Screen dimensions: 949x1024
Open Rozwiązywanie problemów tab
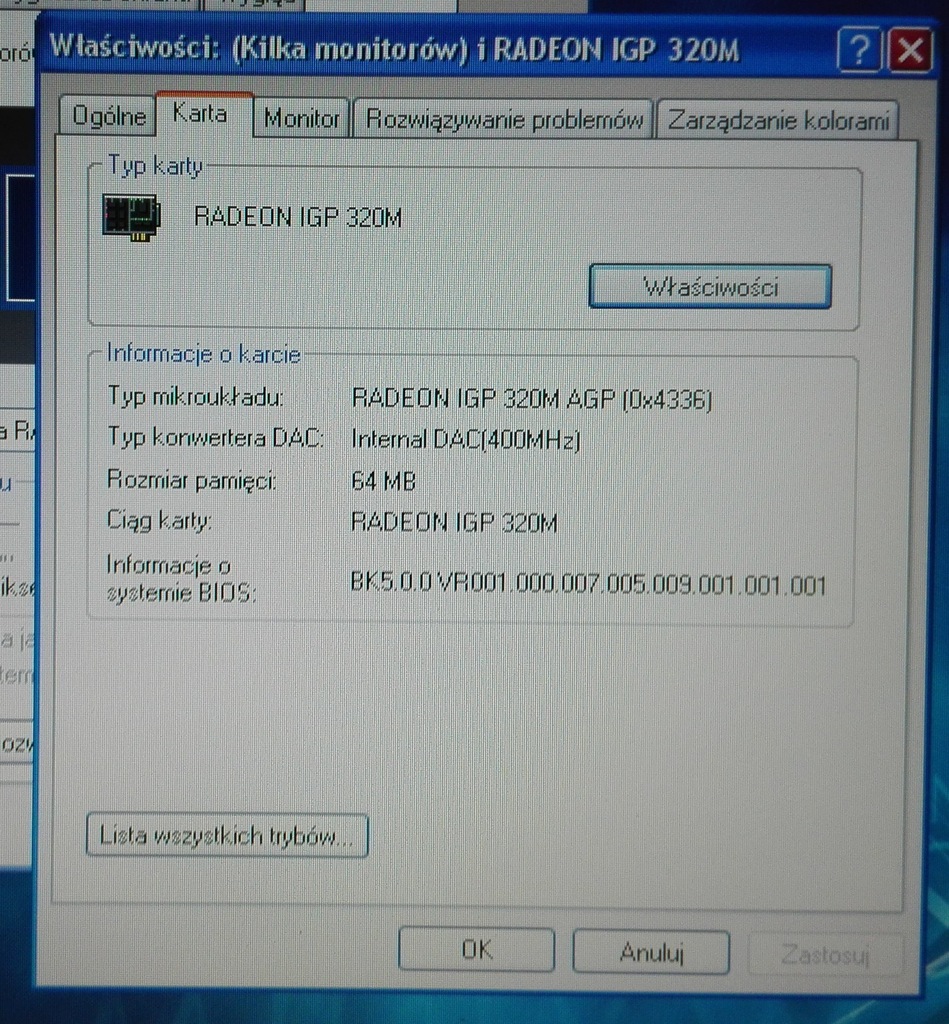[504, 120]
